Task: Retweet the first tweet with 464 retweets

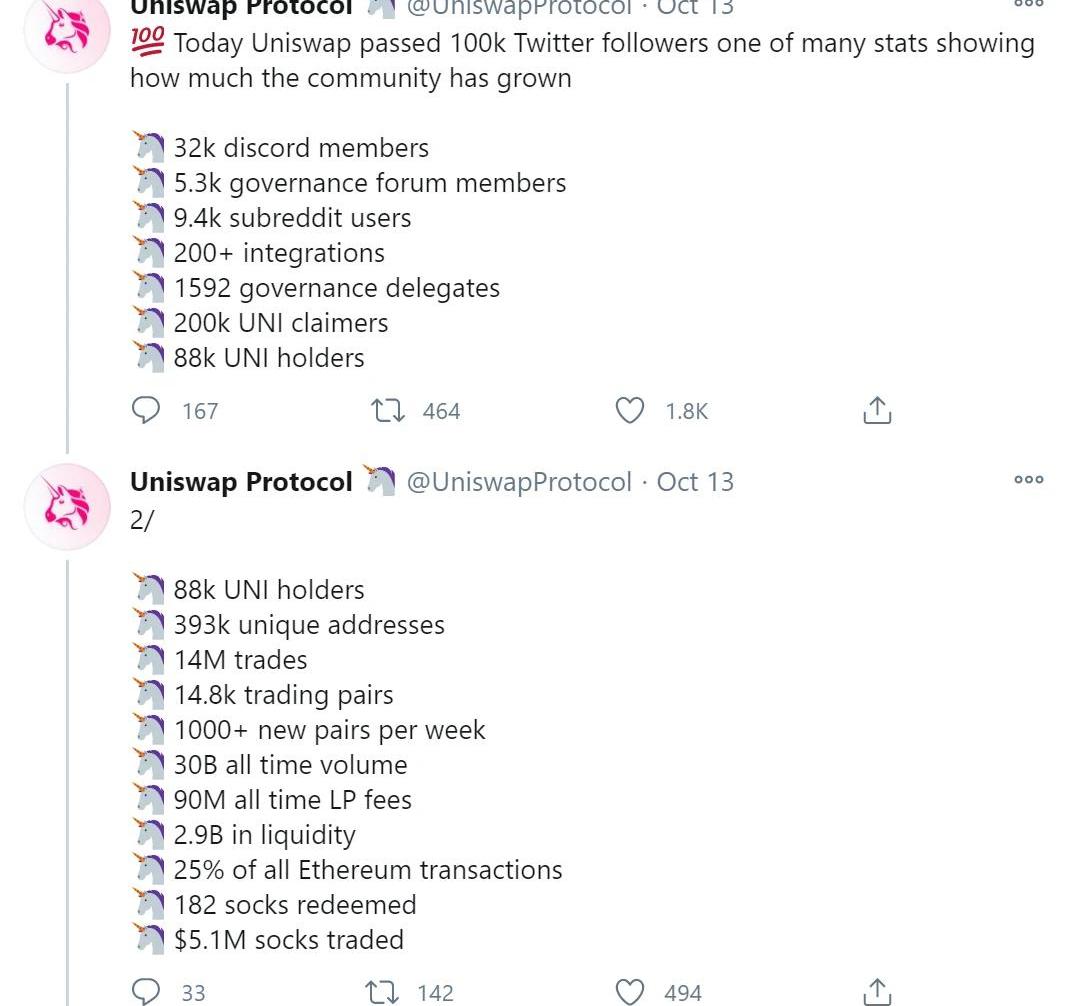Action: [387, 410]
